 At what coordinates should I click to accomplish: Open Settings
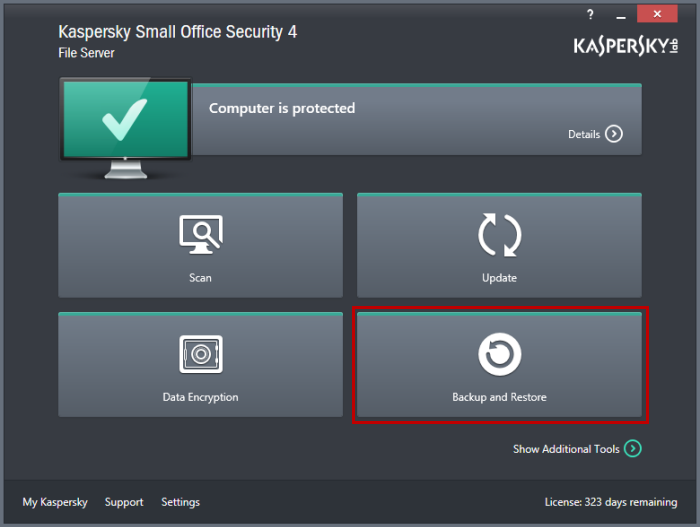180,502
